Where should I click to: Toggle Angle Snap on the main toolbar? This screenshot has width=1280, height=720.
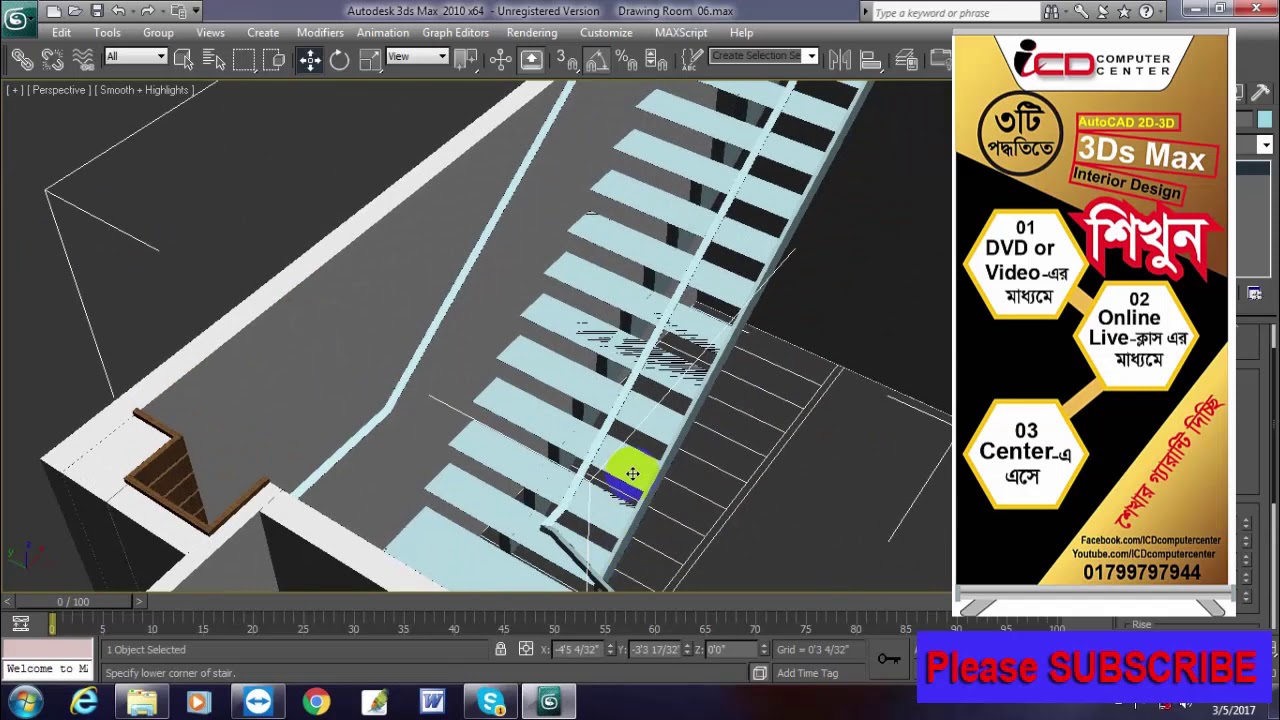pyautogui.click(x=597, y=60)
